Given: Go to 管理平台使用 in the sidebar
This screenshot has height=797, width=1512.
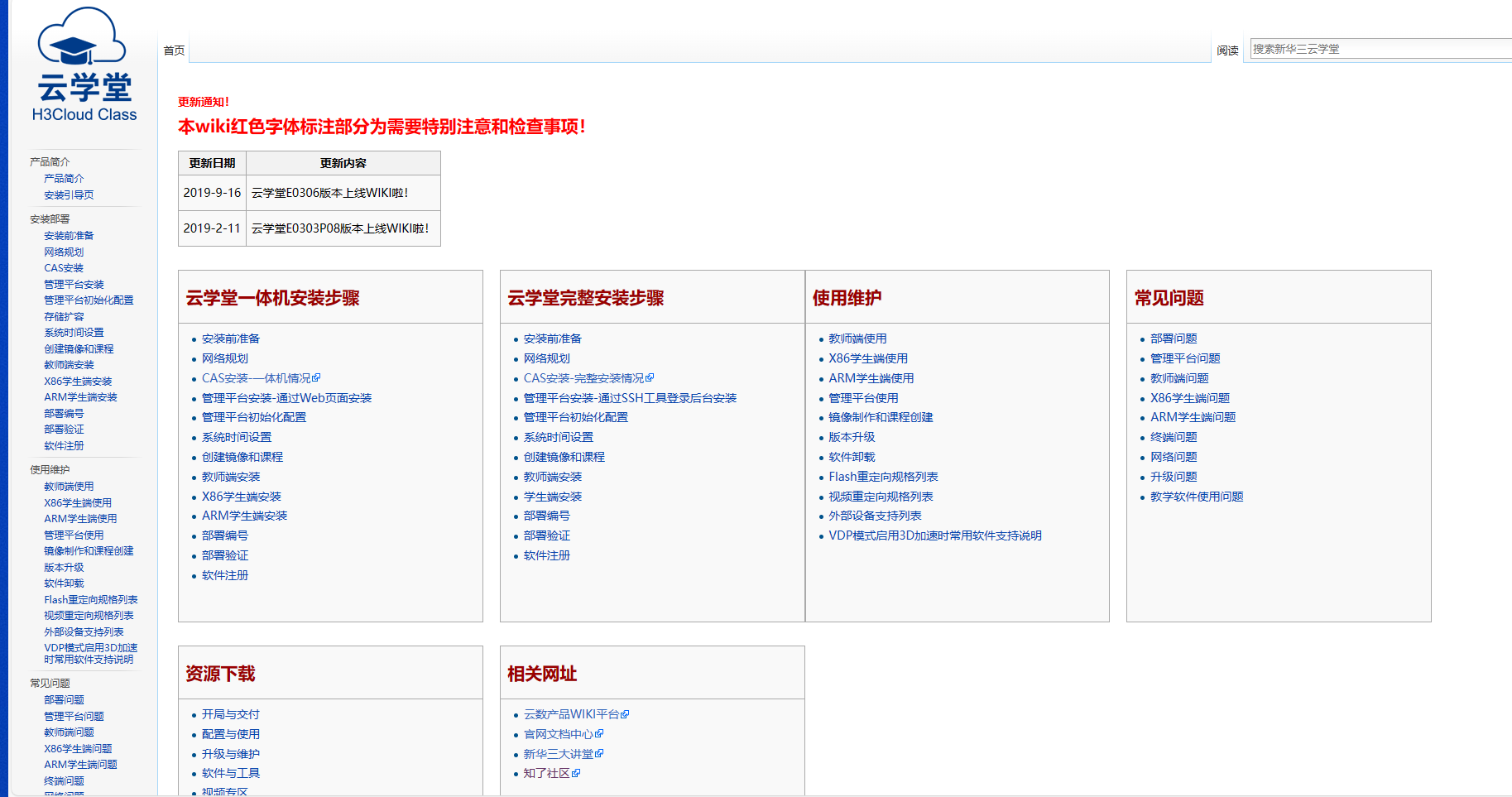Looking at the screenshot, I should pyautogui.click(x=74, y=535).
